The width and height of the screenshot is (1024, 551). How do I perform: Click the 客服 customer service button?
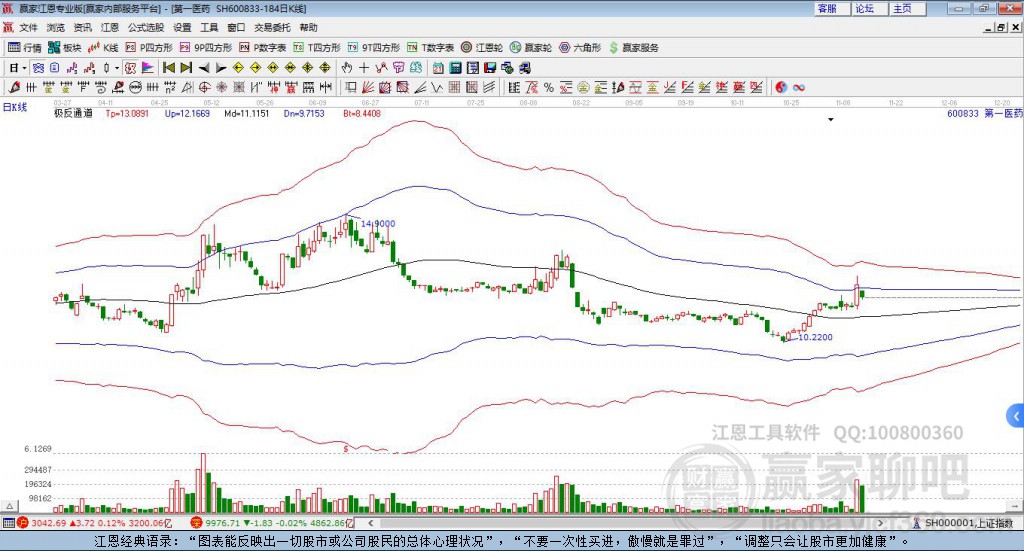coord(833,8)
